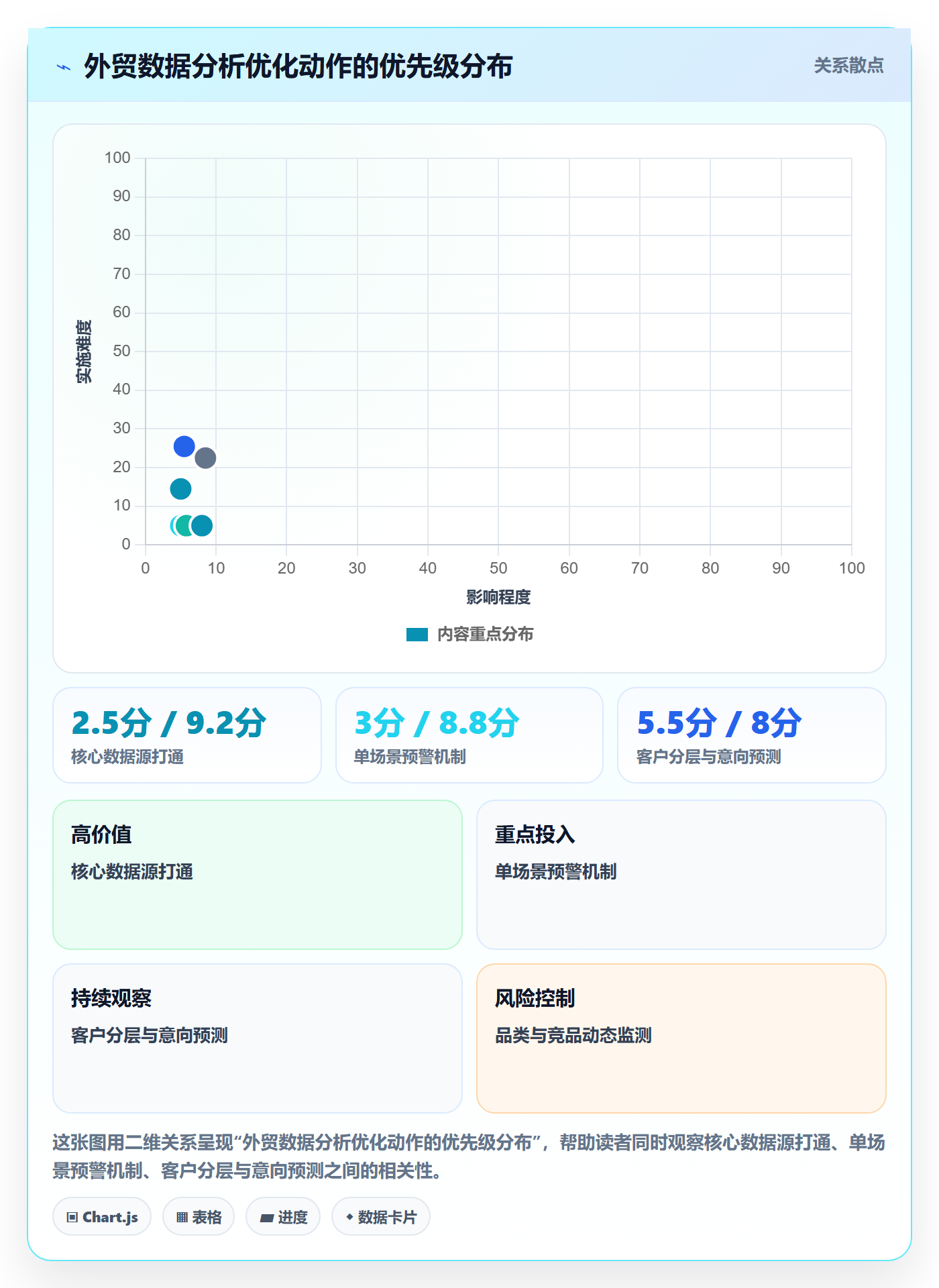Viewport: 939px width, 1288px height.
Task: Click the chart title 外贸数据分析优化动作的优先级分布
Action: tap(298, 66)
